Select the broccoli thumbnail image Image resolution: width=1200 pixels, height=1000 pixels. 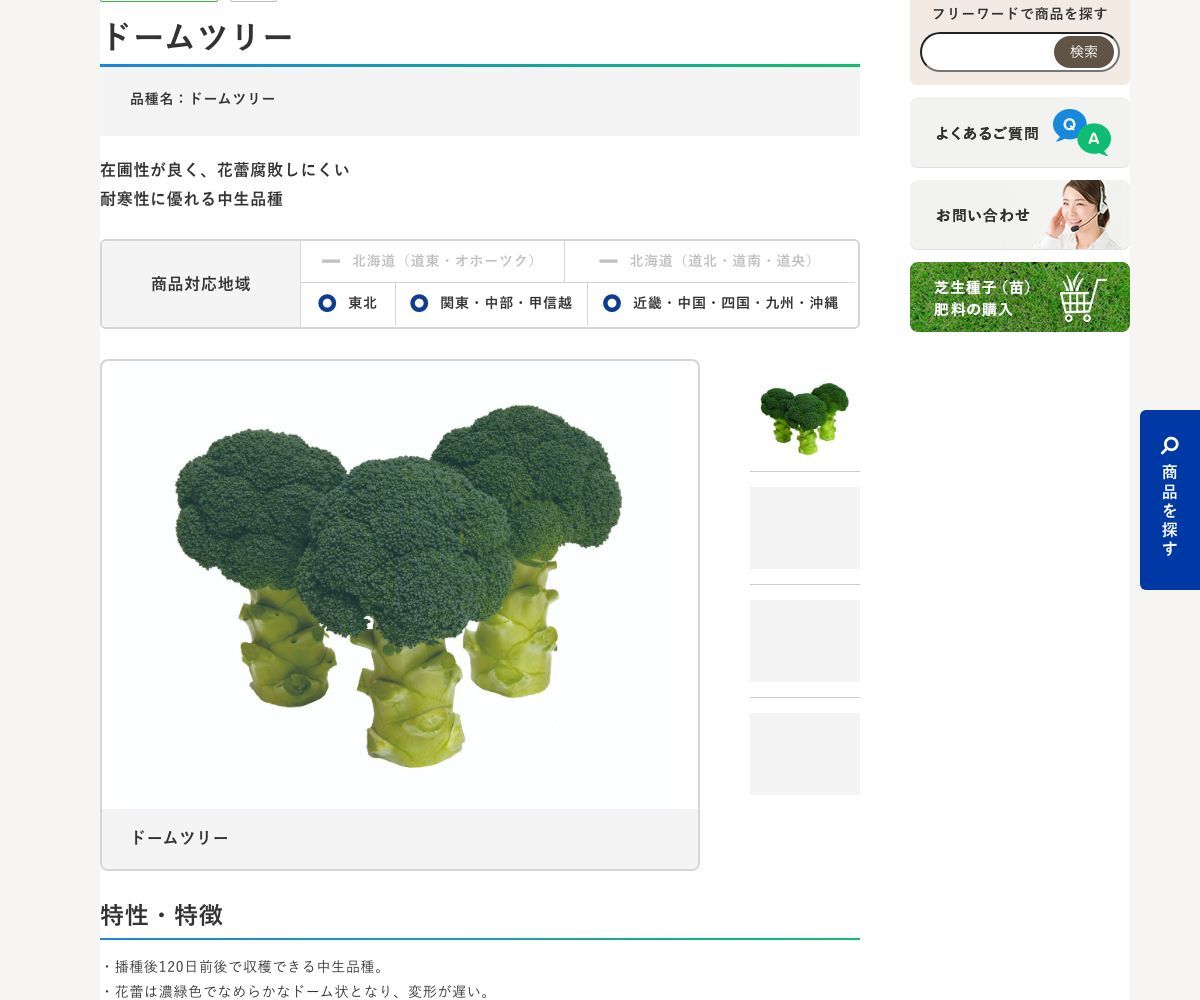(805, 416)
